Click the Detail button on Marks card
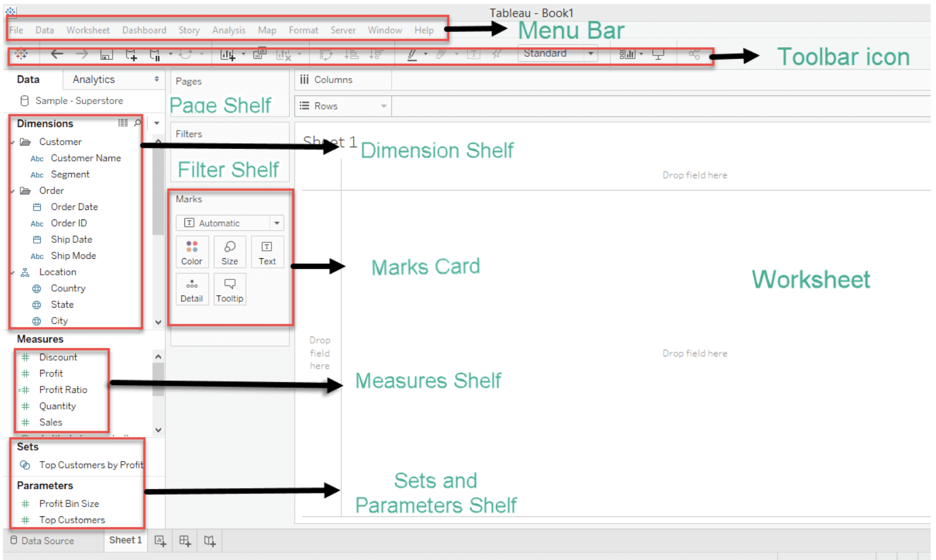This screenshot has width=936, height=560. 192,290
